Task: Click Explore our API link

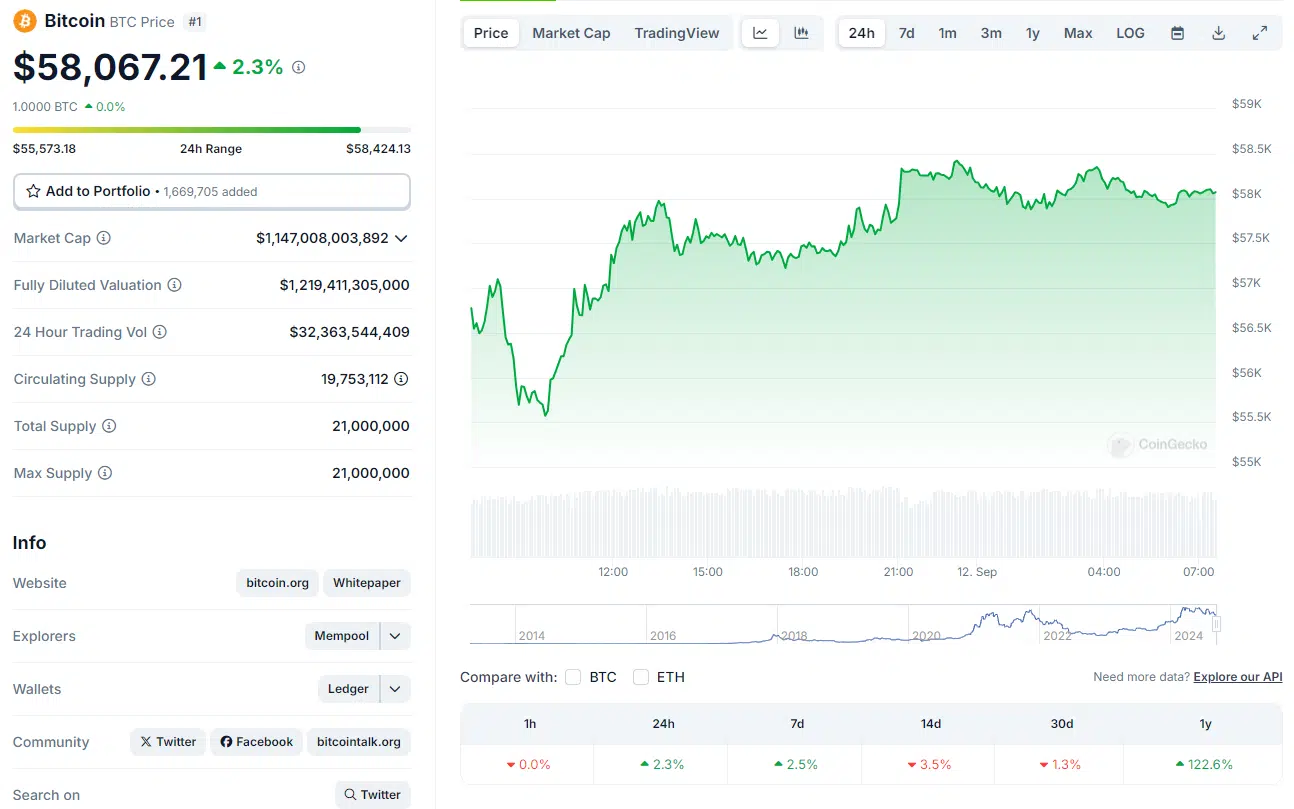Action: 1238,677
